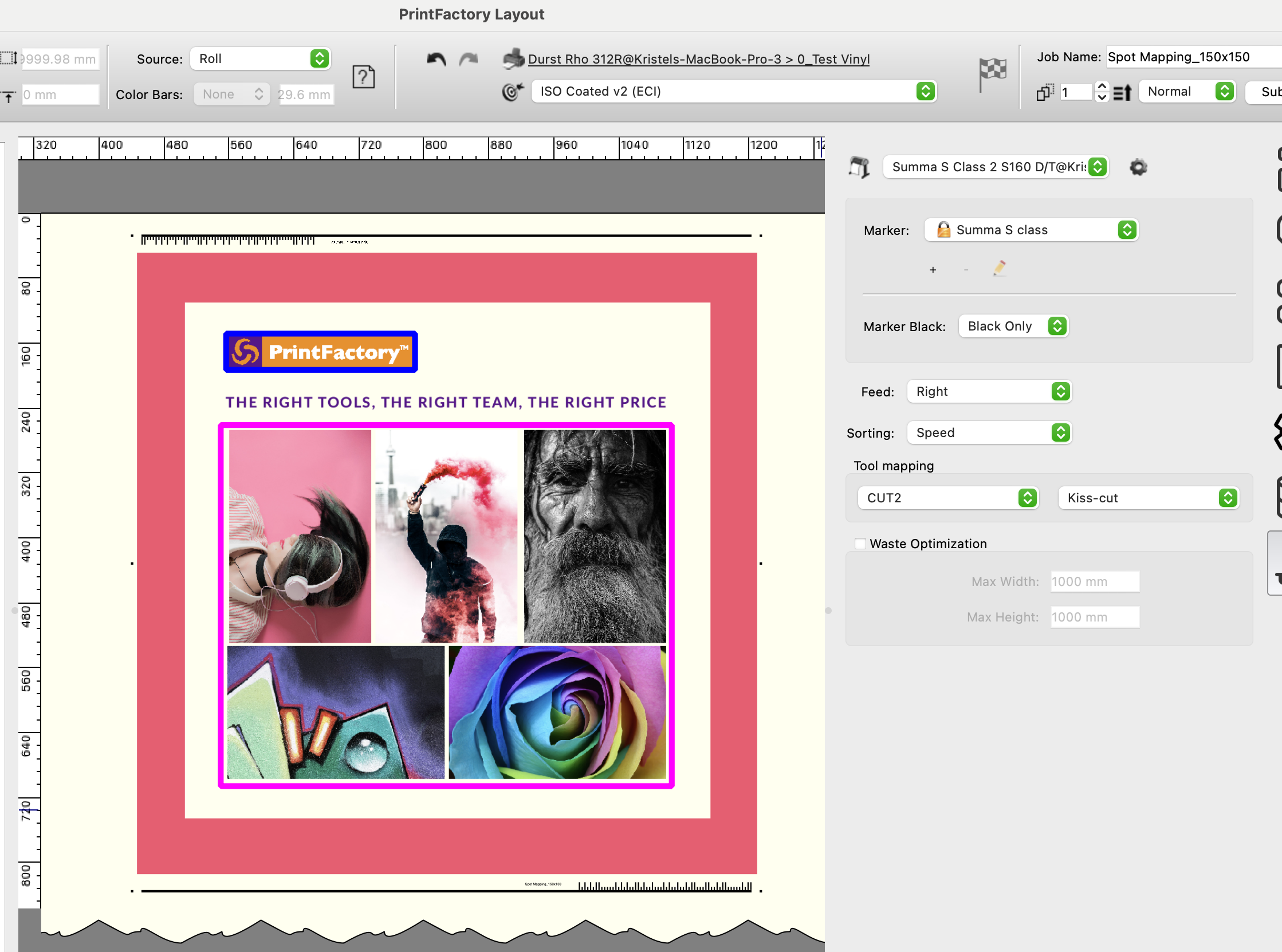The image size is (1282, 952).
Task: Open the Sorting Speed dropdown
Action: click(989, 433)
